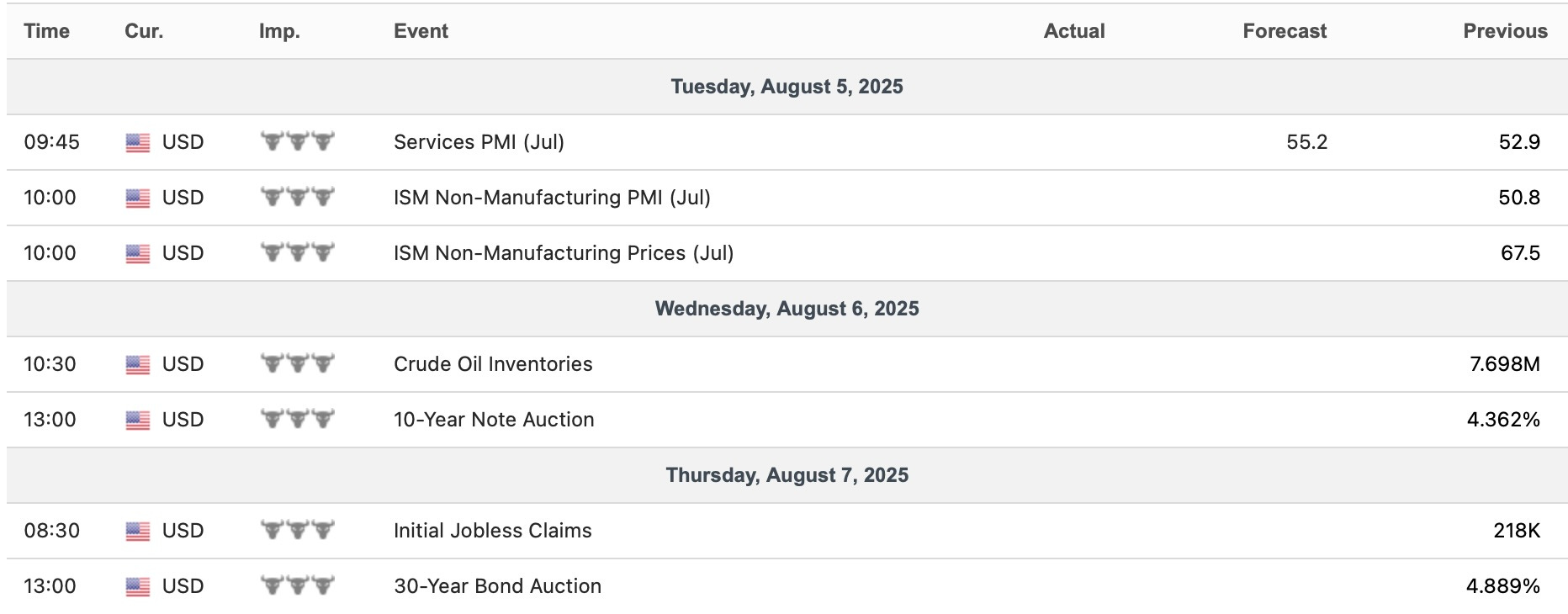
Task: Click the Previous column header
Action: click(1505, 31)
